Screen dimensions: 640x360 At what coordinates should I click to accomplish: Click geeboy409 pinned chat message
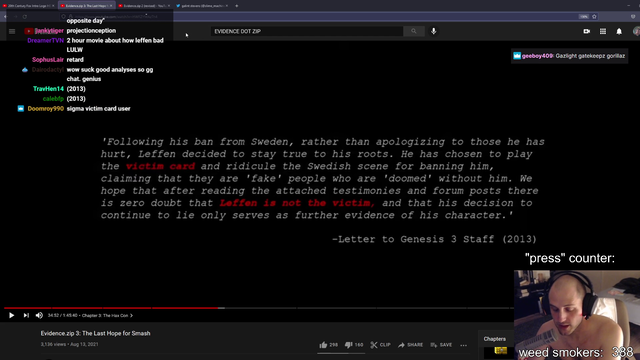569,56
